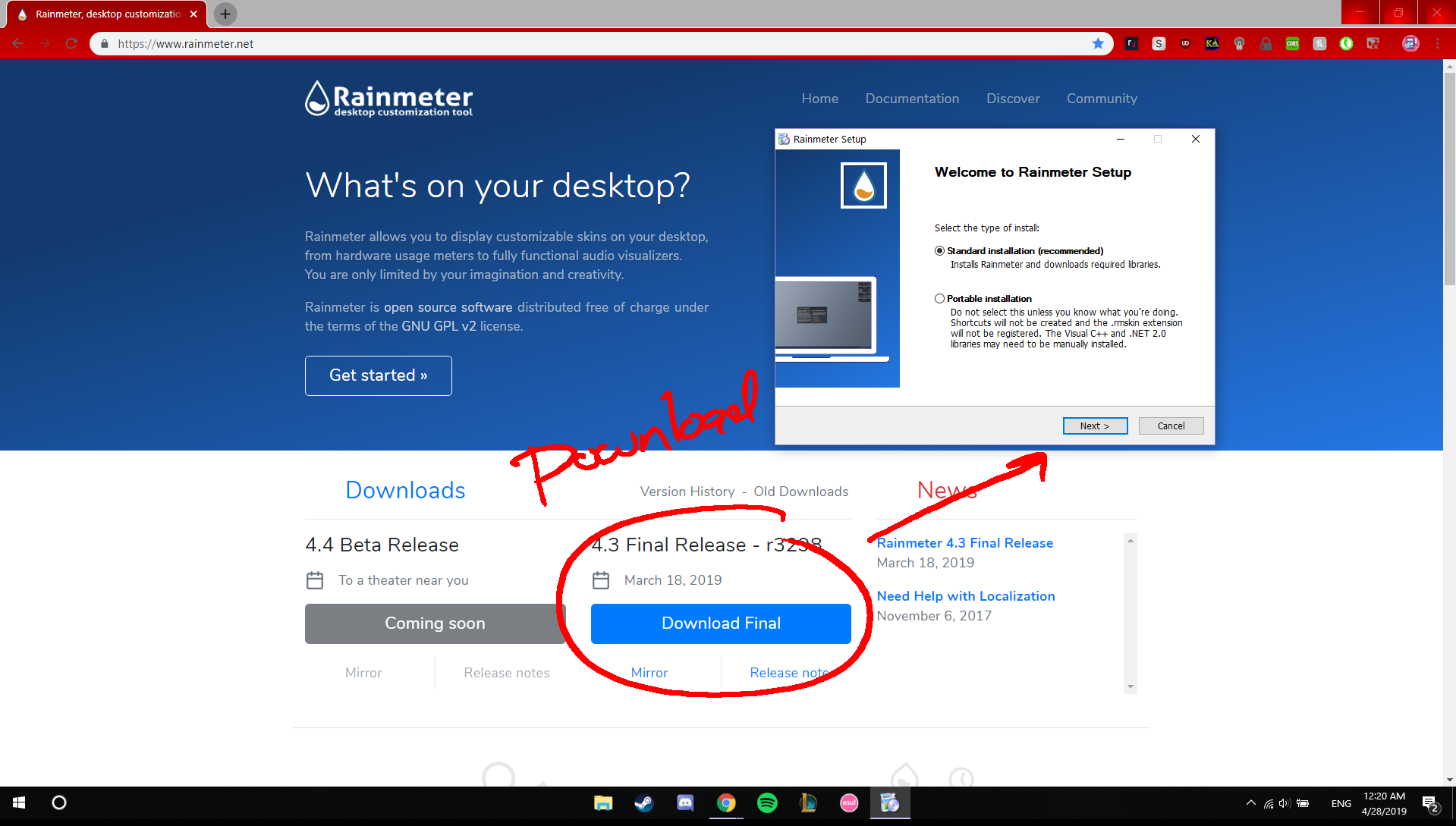This screenshot has width=1456, height=826.
Task: Open the CORS extension icon
Action: tap(1293, 43)
